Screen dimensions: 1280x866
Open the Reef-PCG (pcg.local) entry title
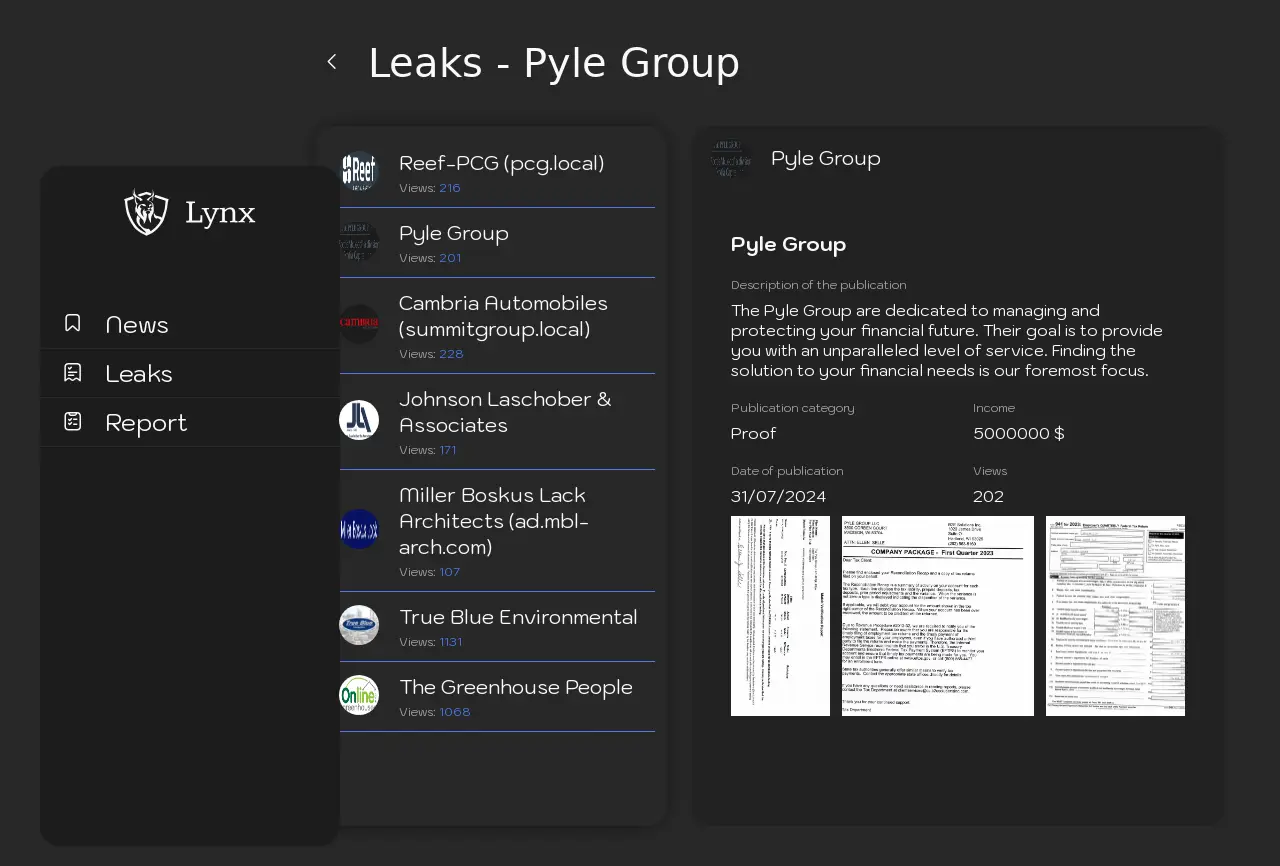(501, 163)
